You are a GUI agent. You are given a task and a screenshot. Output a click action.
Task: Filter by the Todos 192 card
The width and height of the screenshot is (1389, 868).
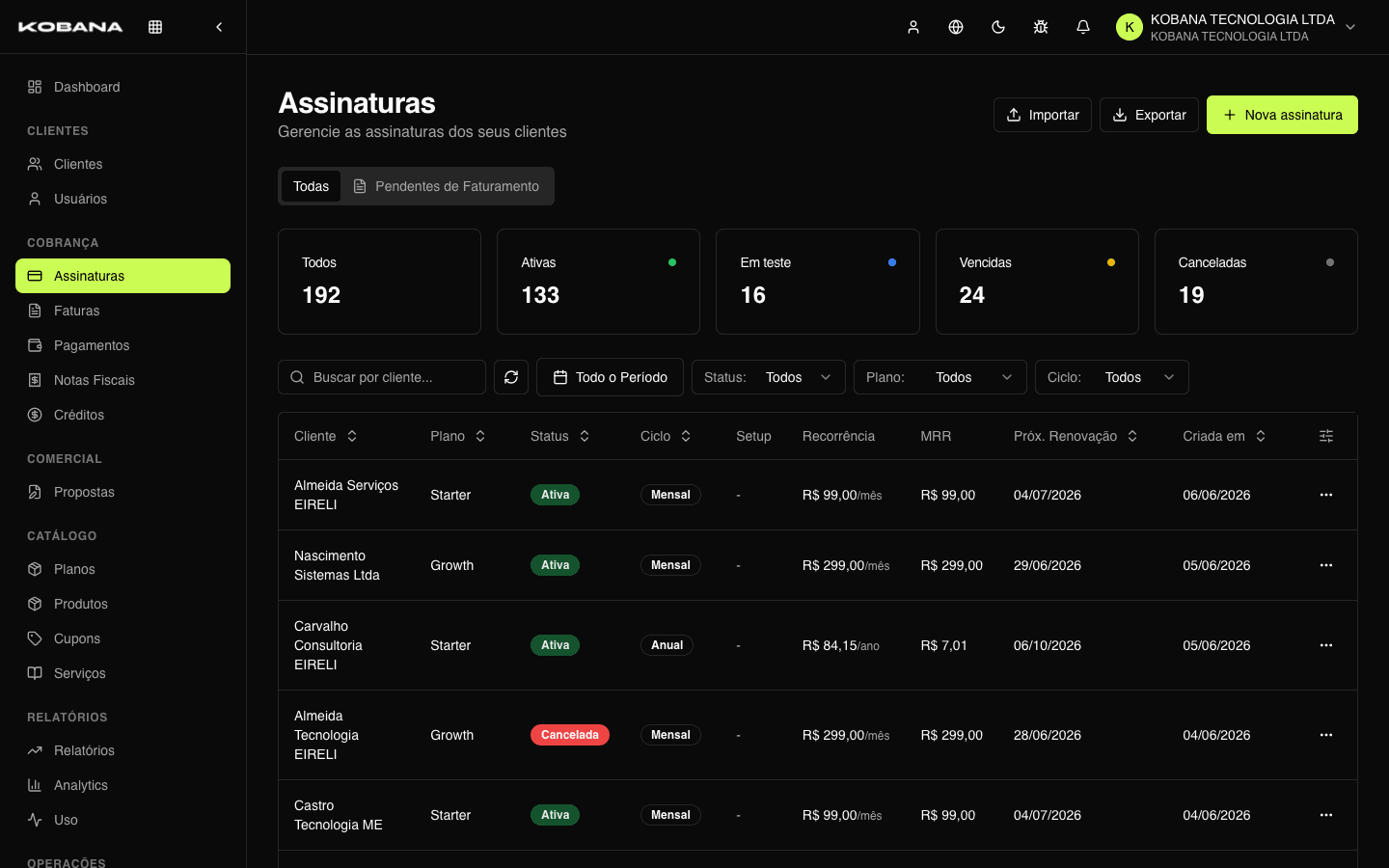click(379, 282)
